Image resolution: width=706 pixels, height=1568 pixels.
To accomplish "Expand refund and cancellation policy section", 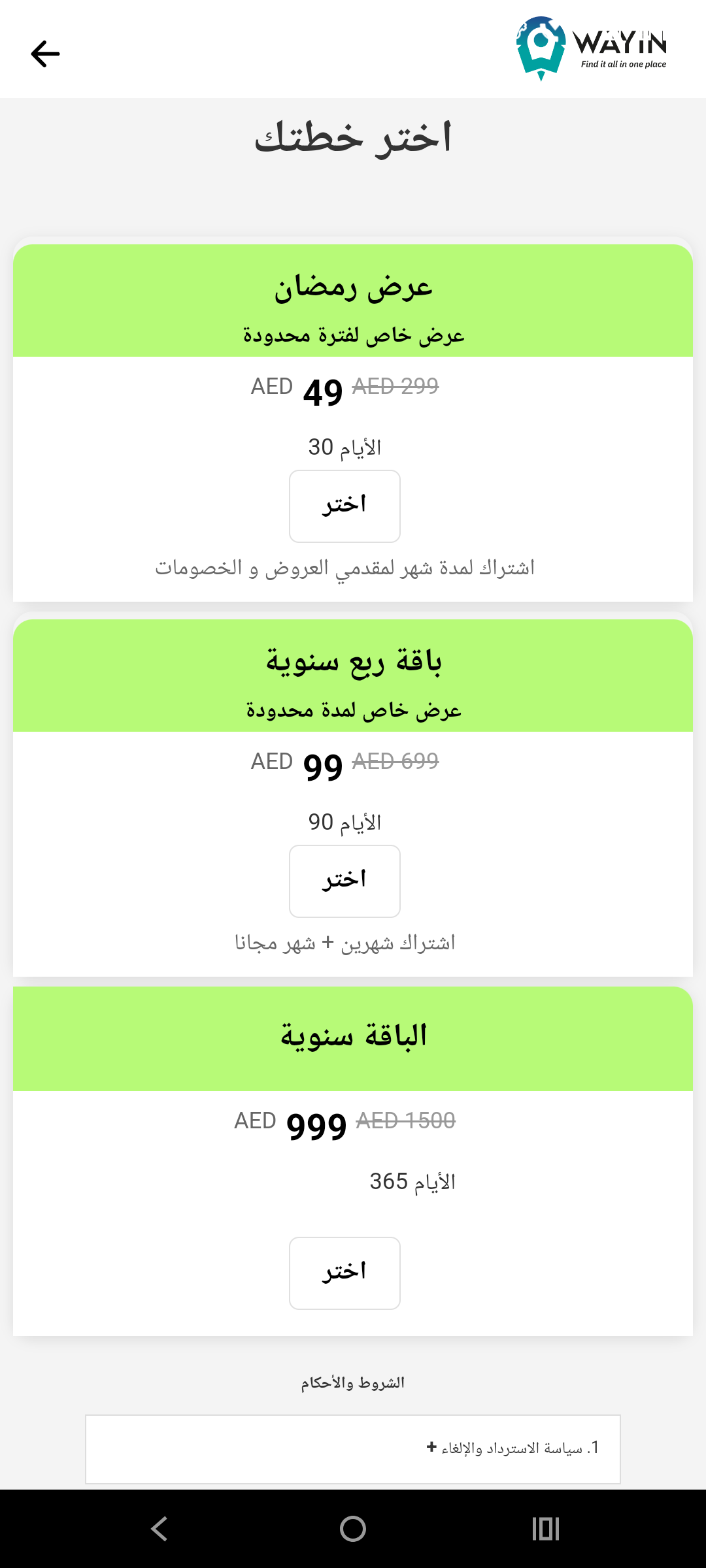I will 512,1448.
